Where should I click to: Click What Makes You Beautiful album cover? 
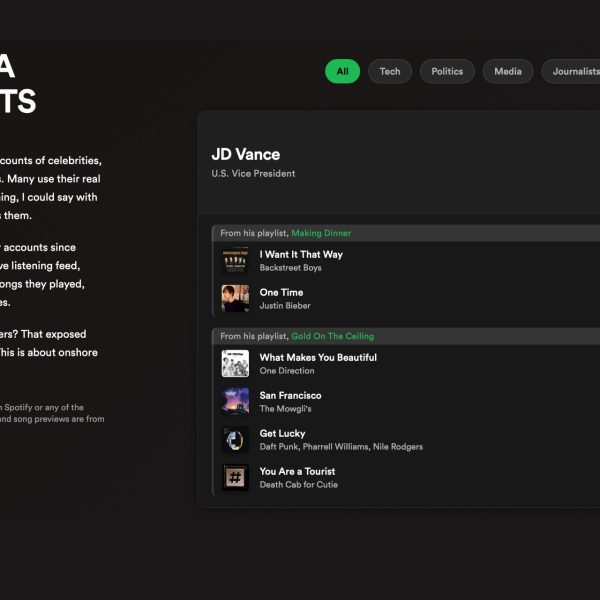pos(235,363)
